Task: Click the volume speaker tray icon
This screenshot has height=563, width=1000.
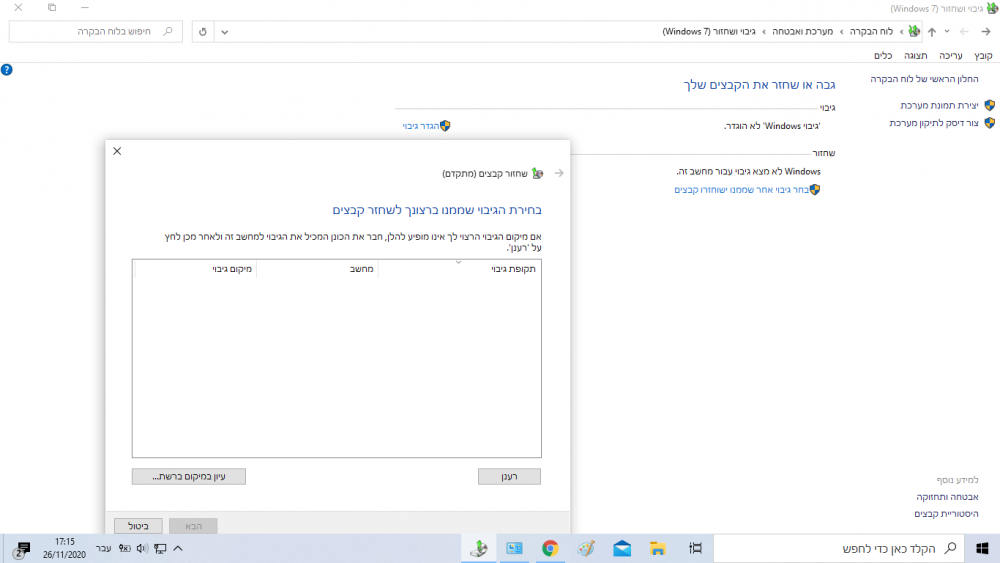Action: tap(142, 548)
